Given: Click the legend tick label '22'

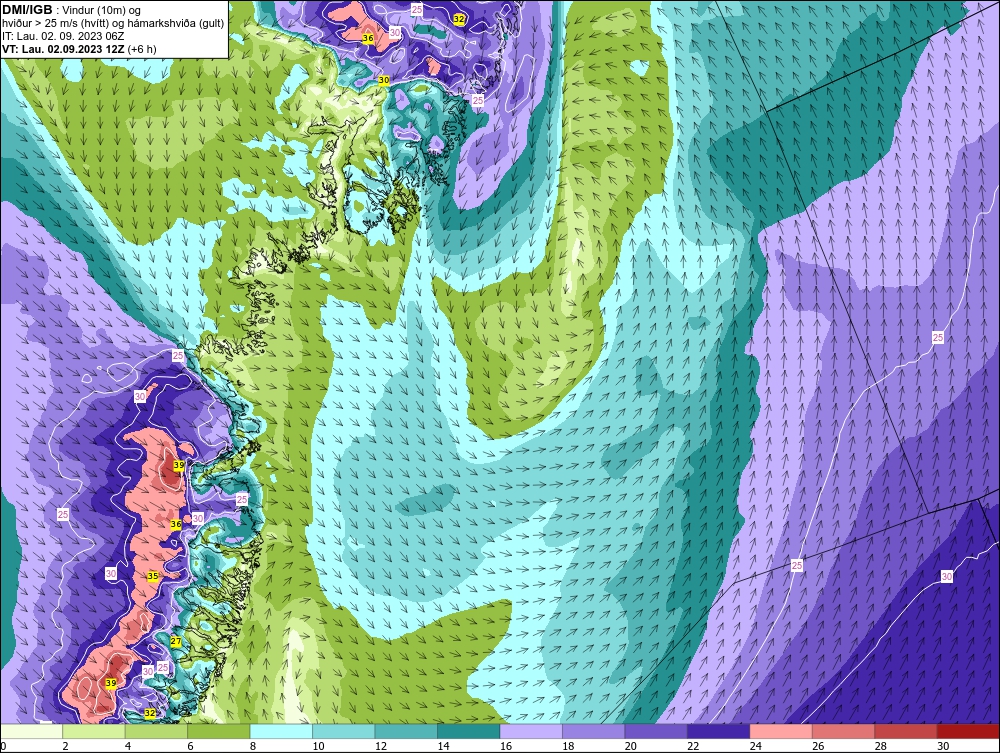Looking at the screenshot, I should click(693, 746).
